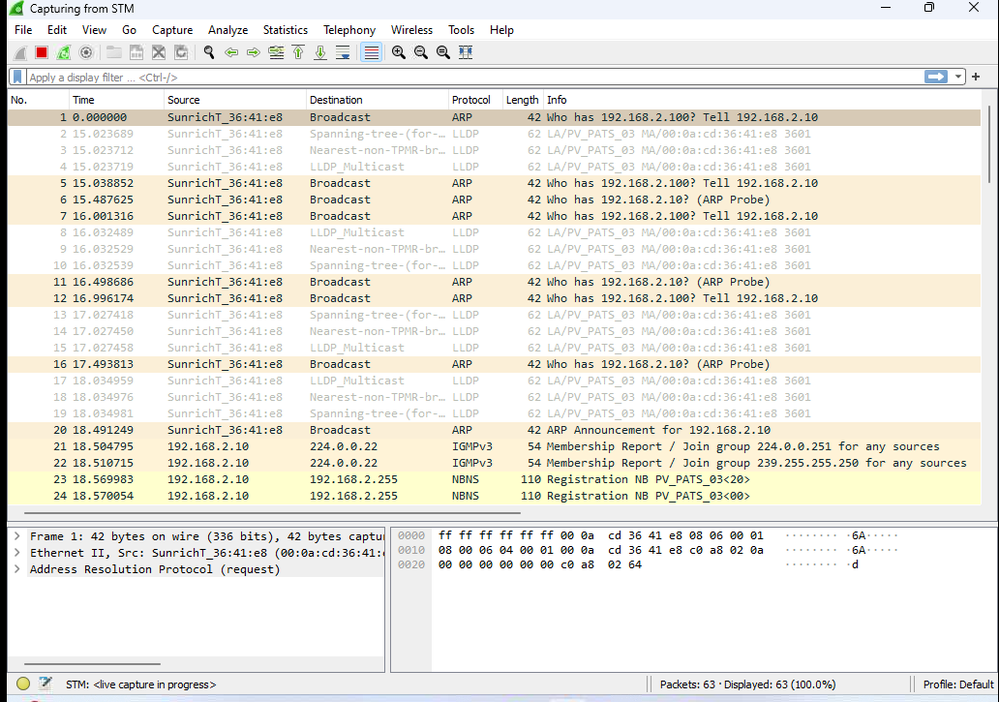Image resolution: width=999 pixels, height=702 pixels.
Task: Click the display filter input field
Action: tap(475, 77)
